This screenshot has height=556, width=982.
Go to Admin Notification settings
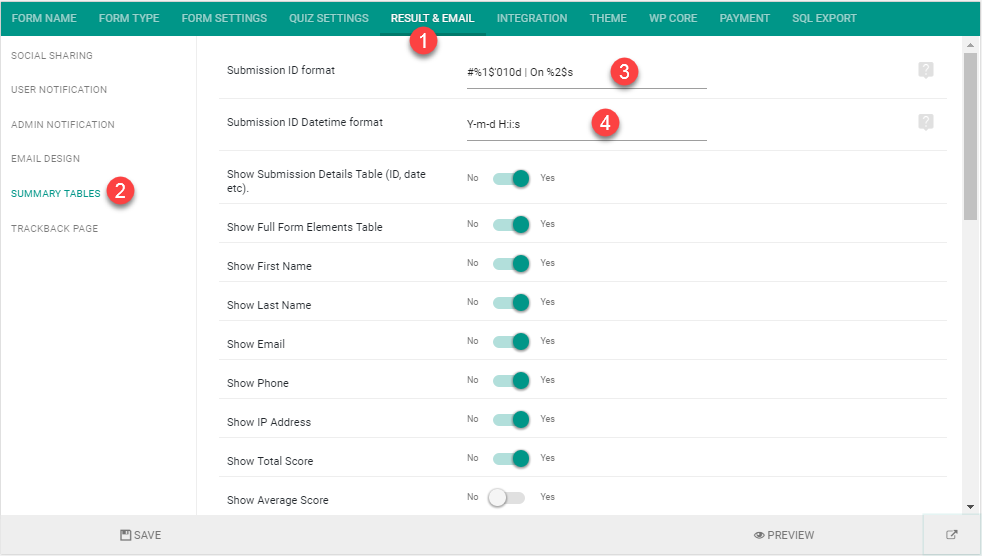click(63, 125)
